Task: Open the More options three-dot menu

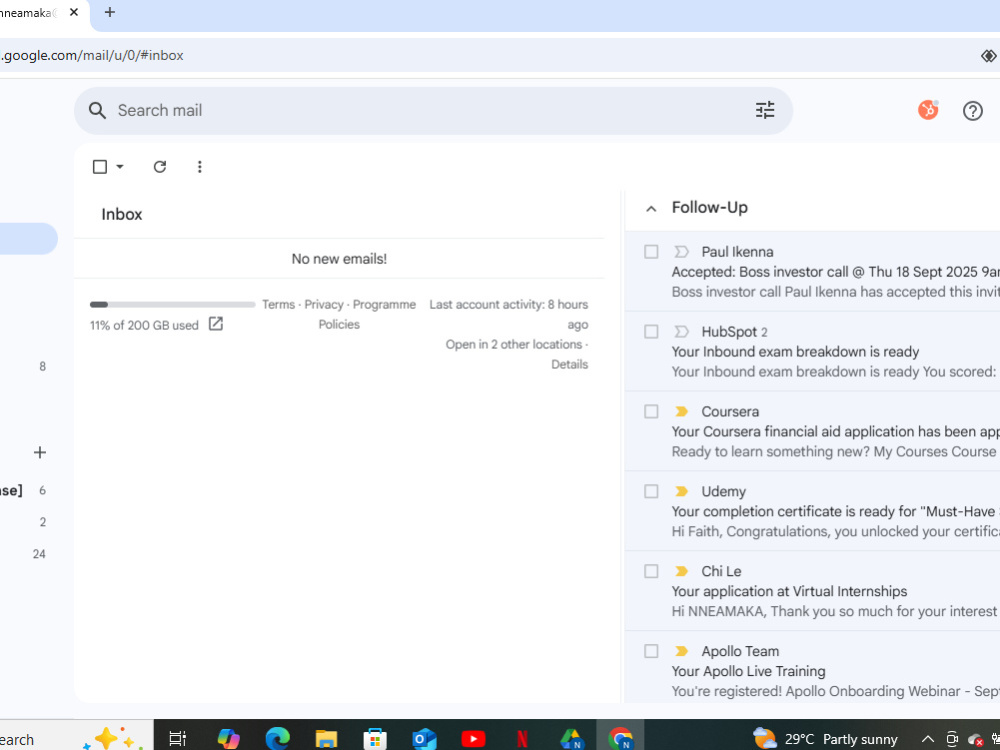Action: 200,166
